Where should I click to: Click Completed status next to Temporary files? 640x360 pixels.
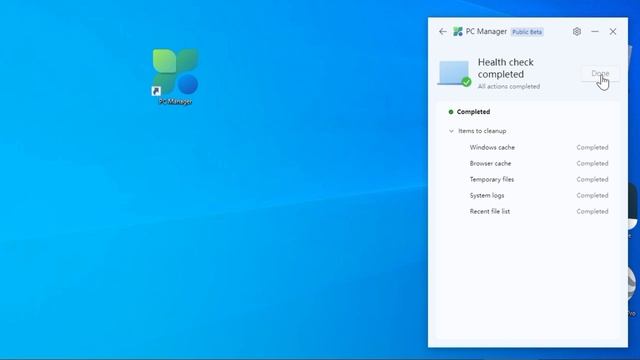[592, 179]
